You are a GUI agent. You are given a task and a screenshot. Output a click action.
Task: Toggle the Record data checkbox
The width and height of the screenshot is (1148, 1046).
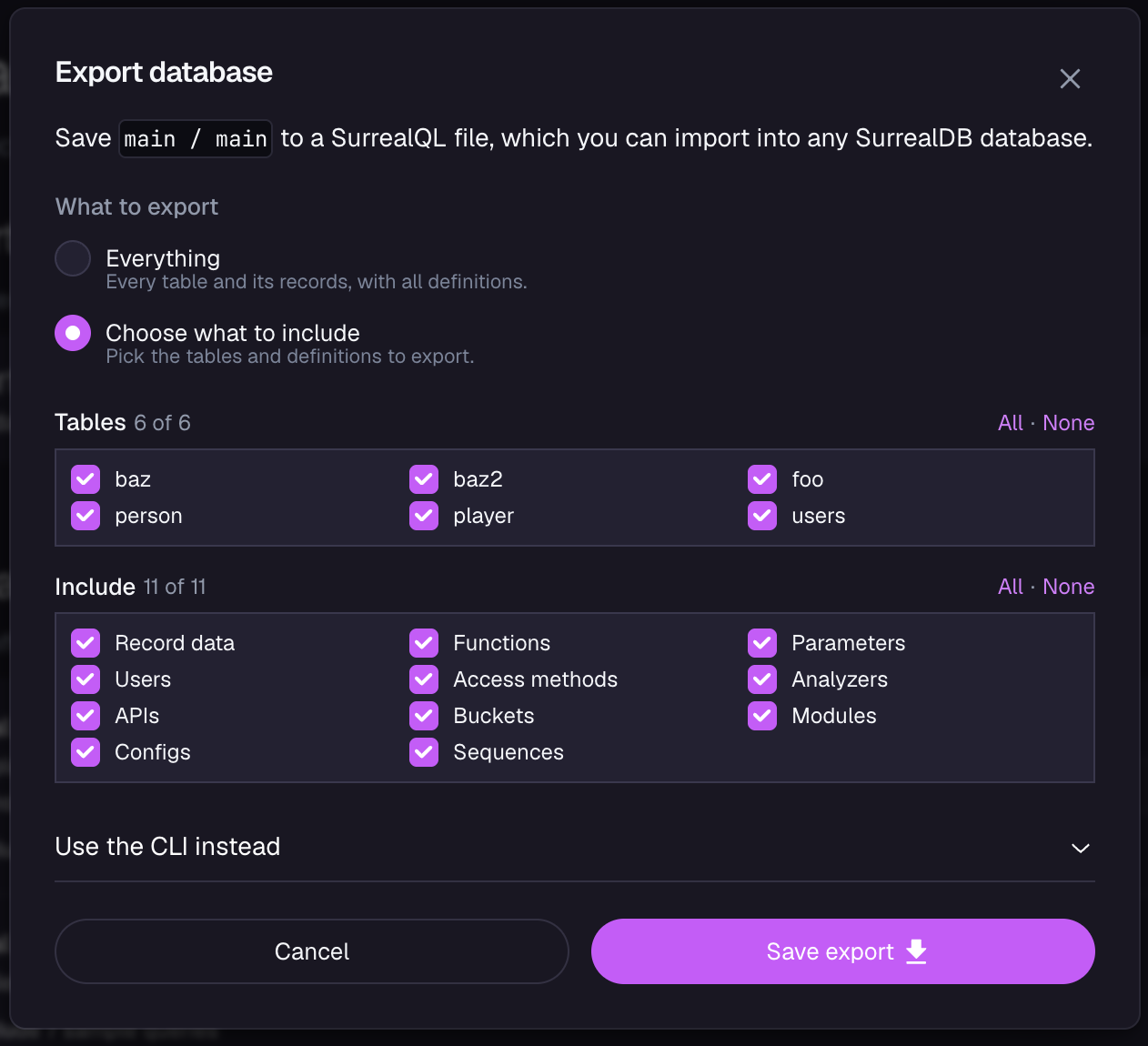[x=86, y=643]
